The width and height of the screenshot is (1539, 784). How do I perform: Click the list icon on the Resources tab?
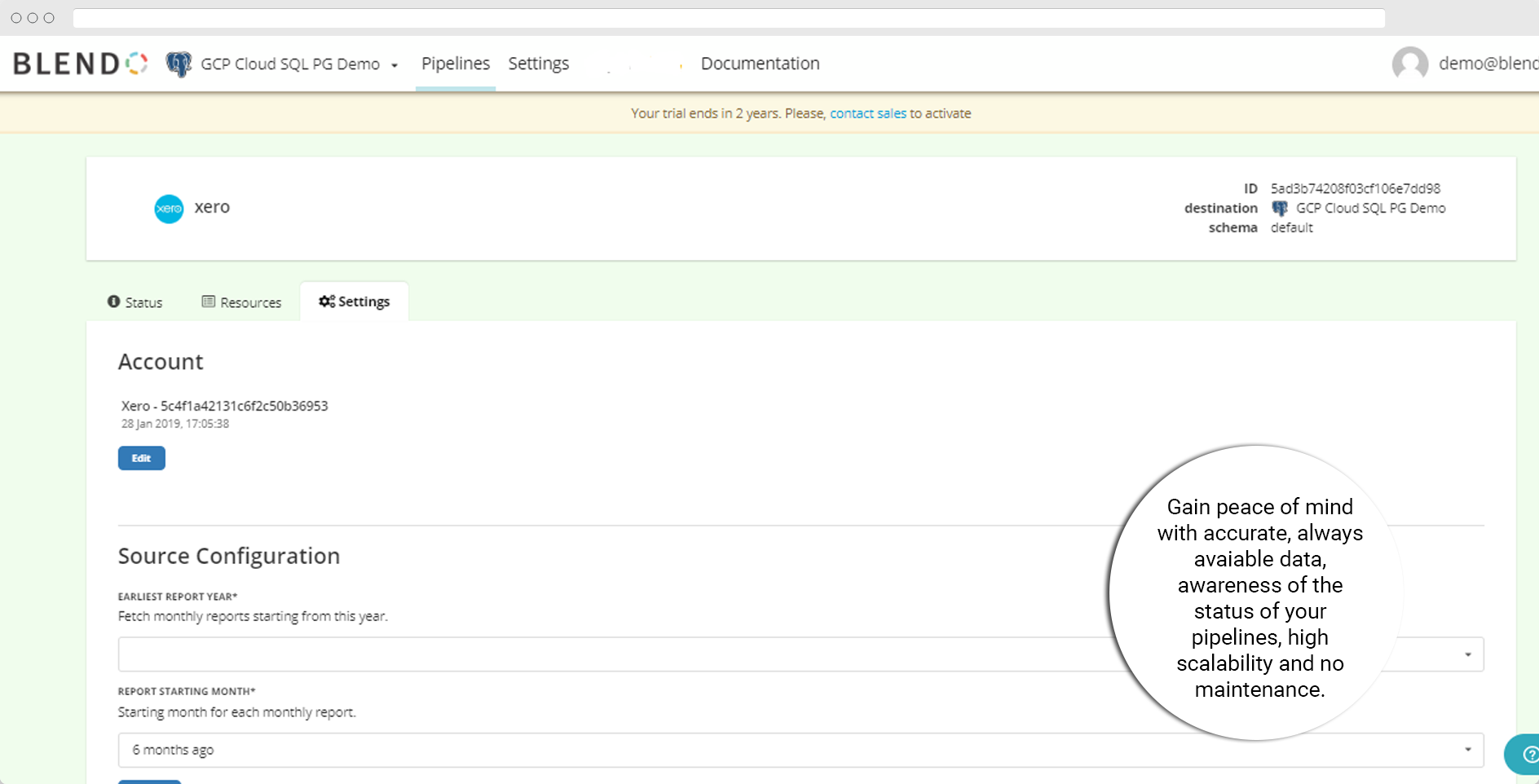(x=209, y=301)
